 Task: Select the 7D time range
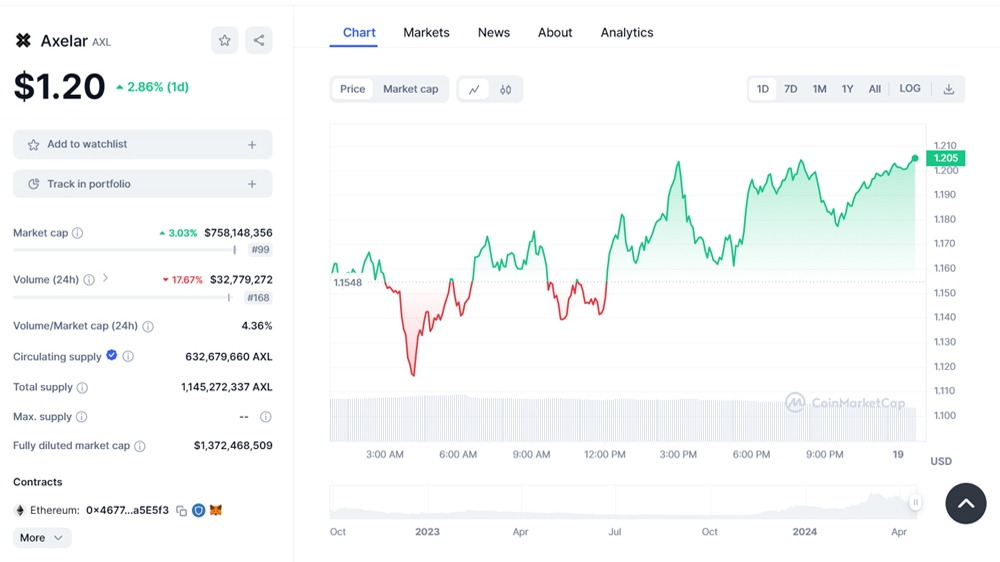(x=791, y=89)
